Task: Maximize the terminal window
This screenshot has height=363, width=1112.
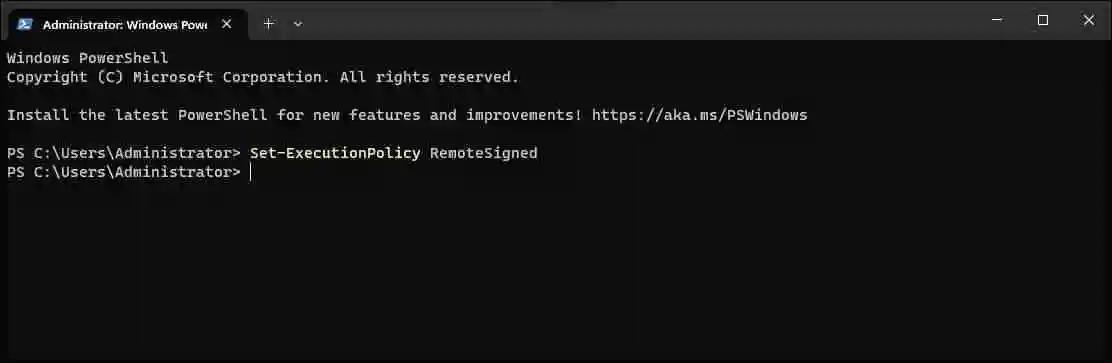Action: (x=1042, y=21)
